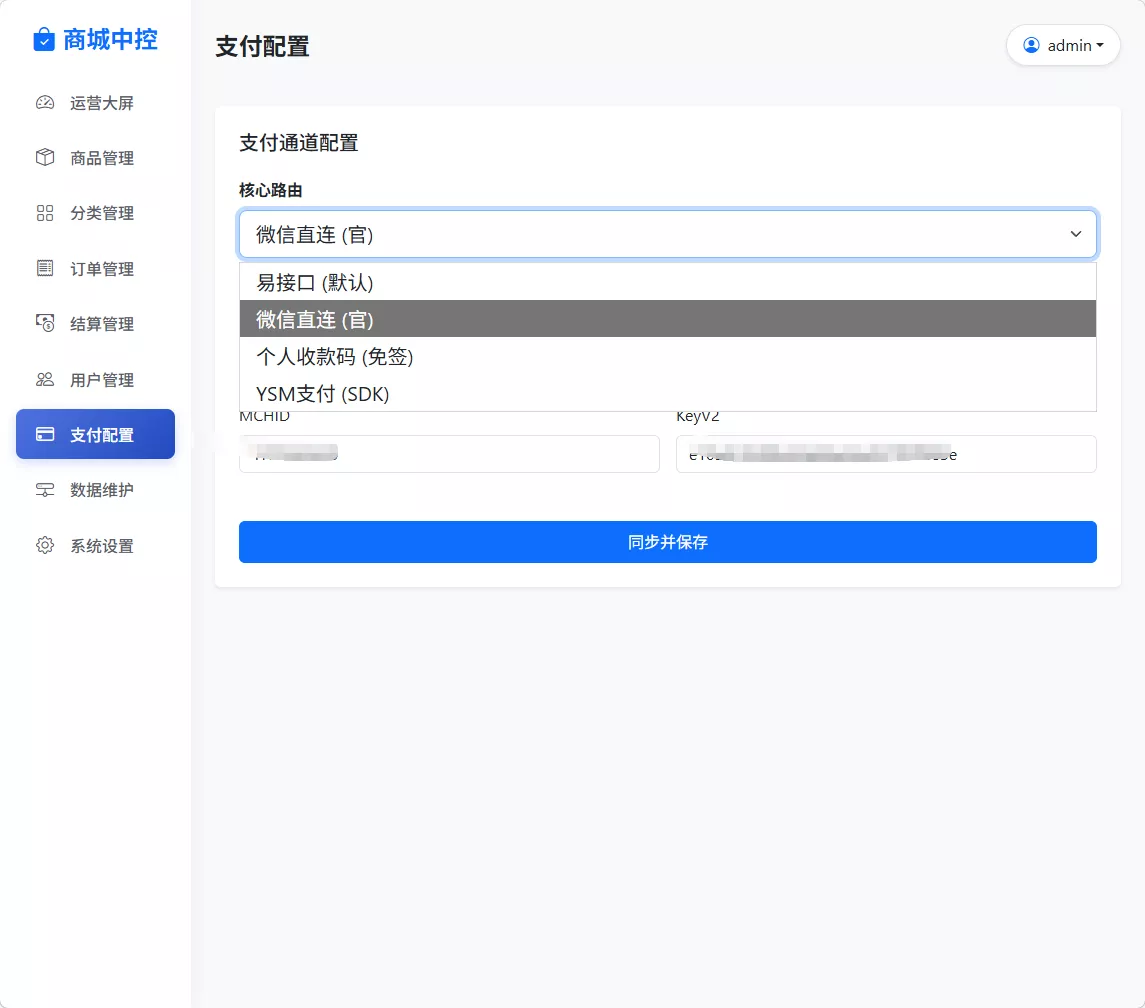Click into the MCHID input field

click(449, 454)
